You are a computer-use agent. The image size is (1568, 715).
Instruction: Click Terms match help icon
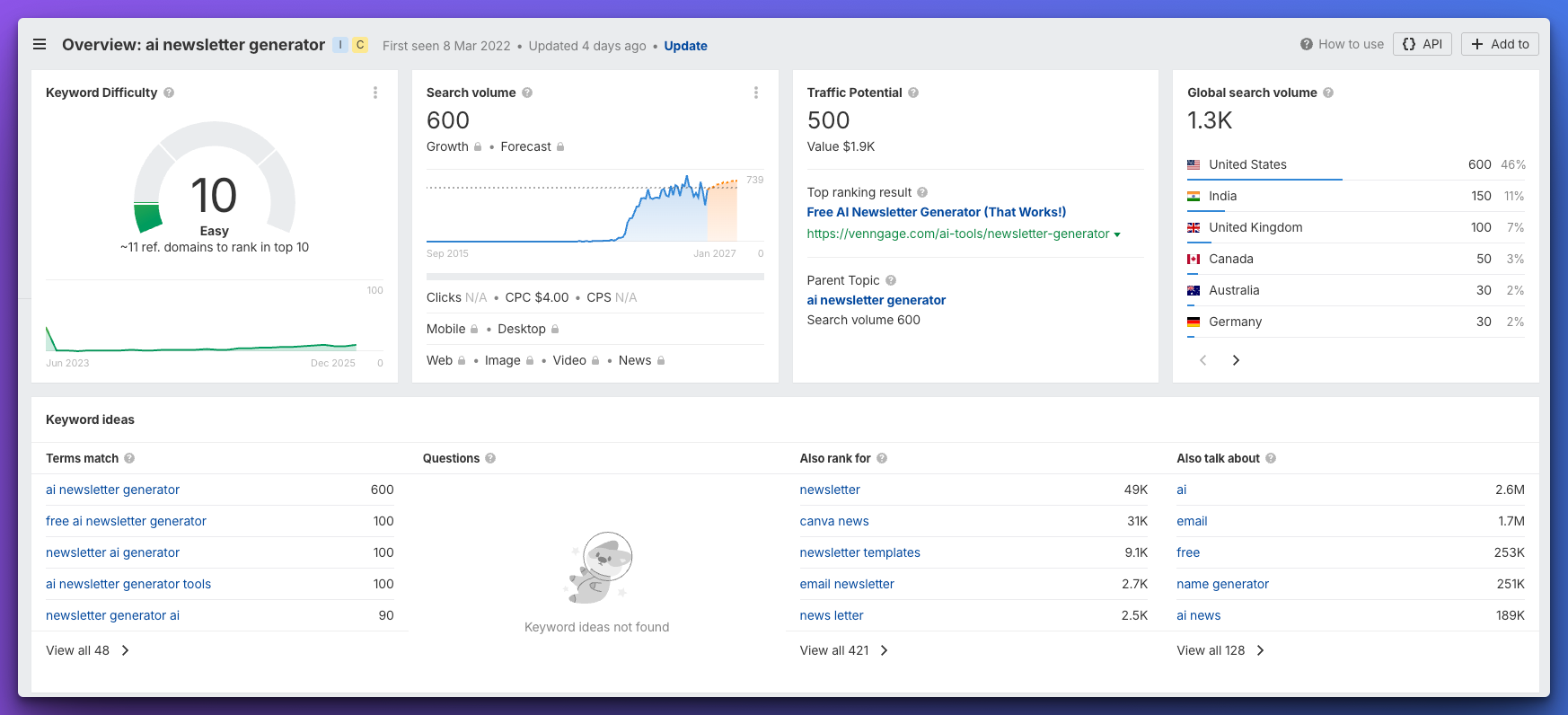129,458
